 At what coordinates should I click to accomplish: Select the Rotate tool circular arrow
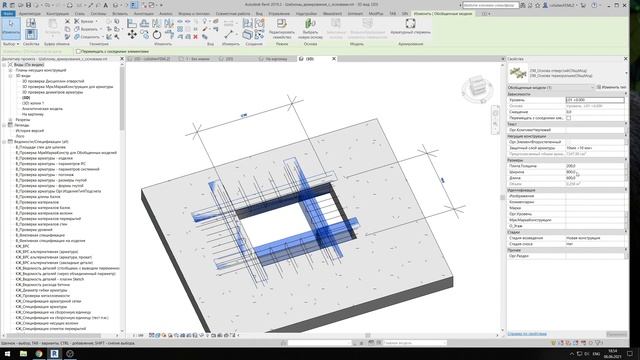coord(157,35)
